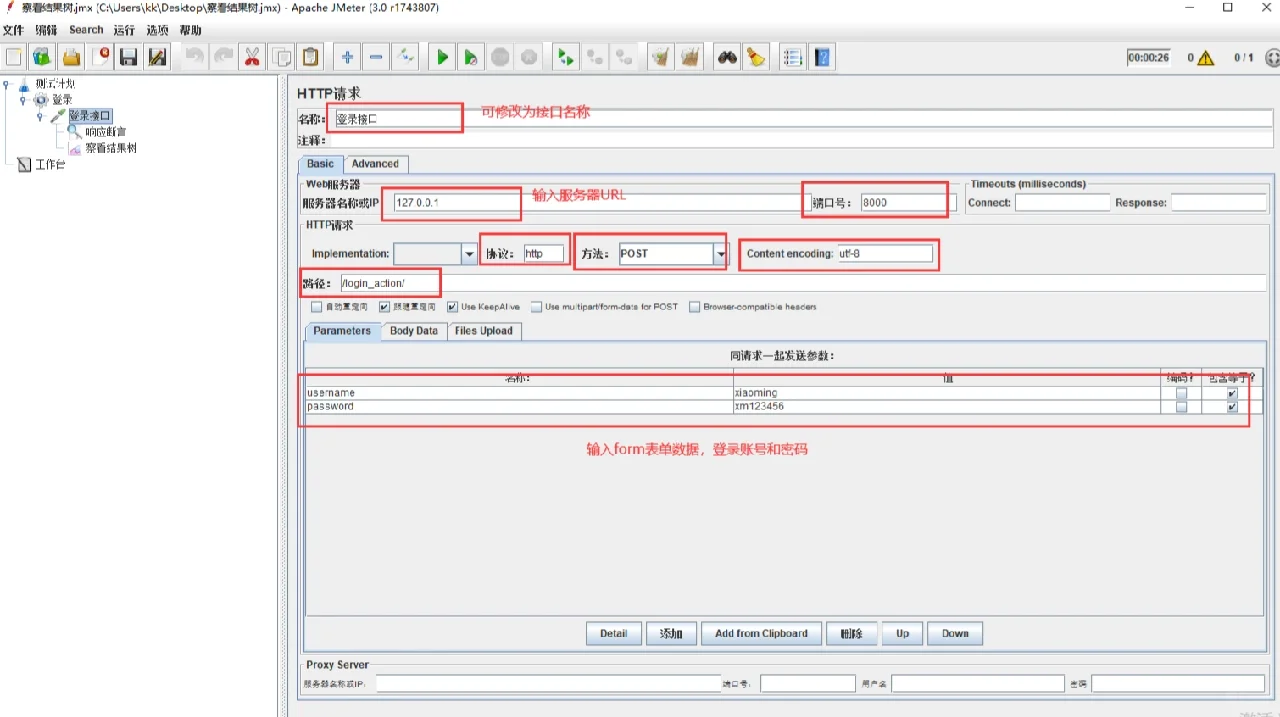Click the Remote Start All icon
The width and height of the screenshot is (1280, 717).
(566, 57)
